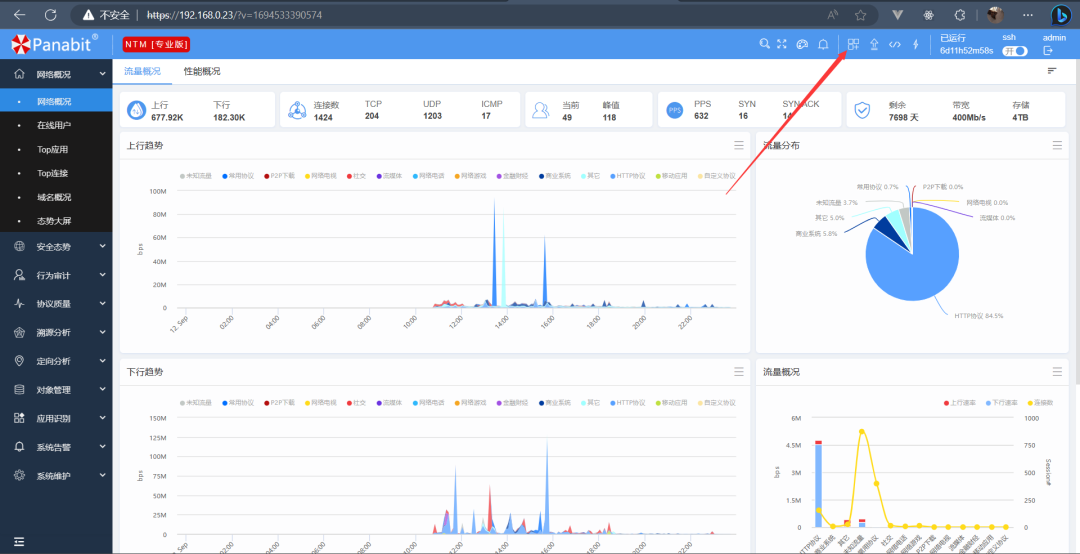Screen dimensions: 1080x554
Task: Click the admin username label
Action: [1054, 38]
